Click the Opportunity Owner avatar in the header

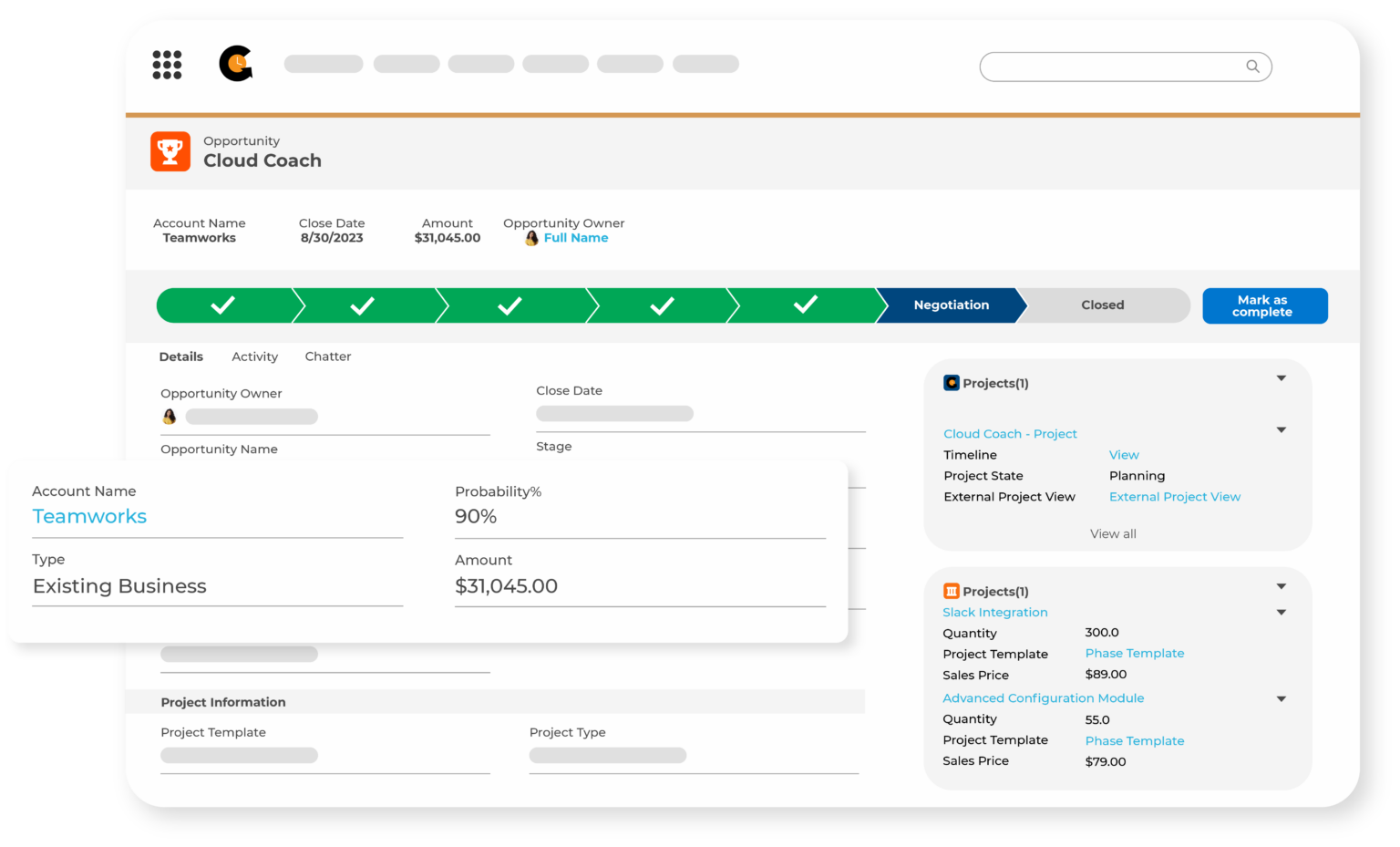[531, 238]
